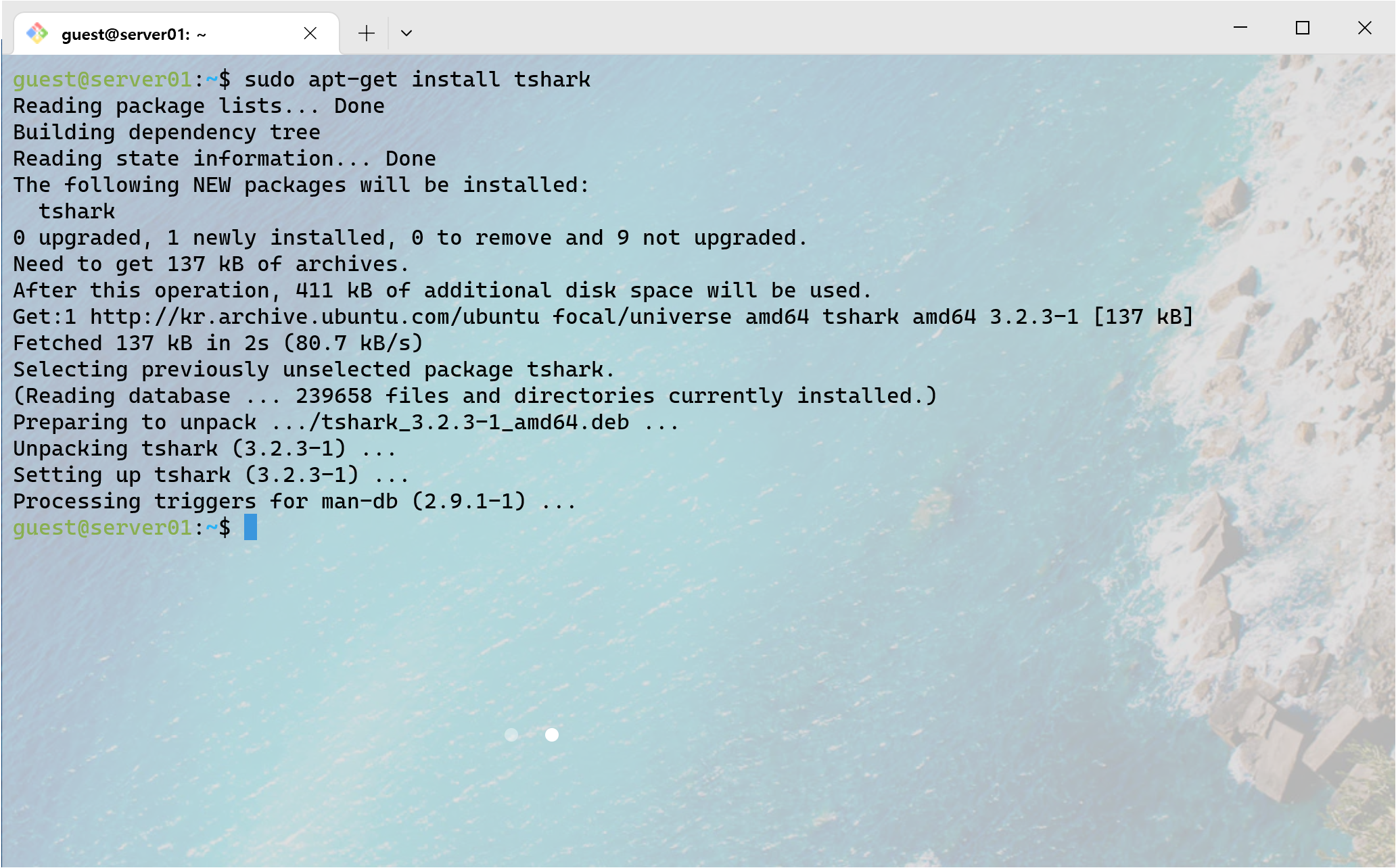The image size is (1396, 868).
Task: Click the first guest@server01 prompt at top
Action: coord(122,79)
